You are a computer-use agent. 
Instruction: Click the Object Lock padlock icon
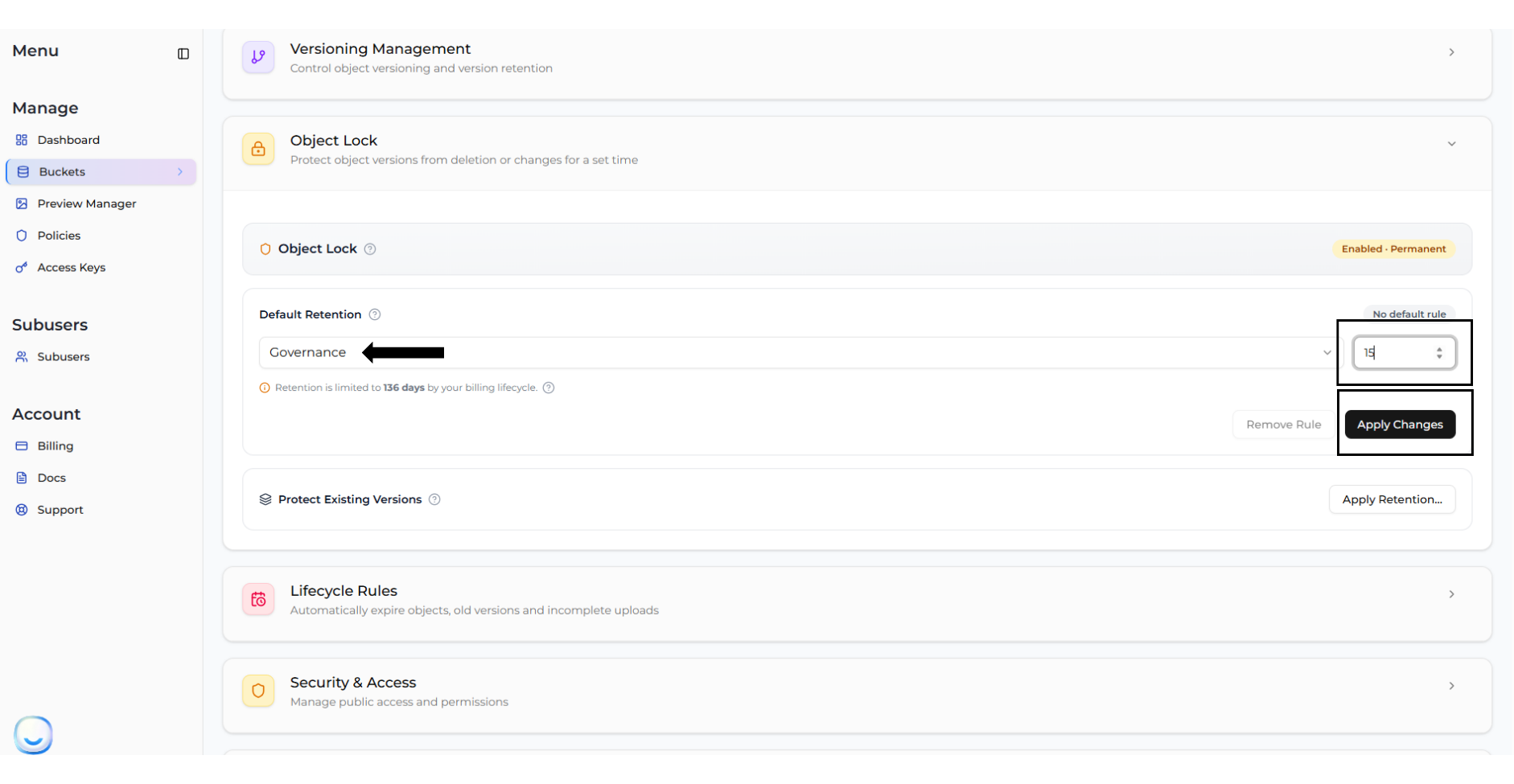click(258, 149)
